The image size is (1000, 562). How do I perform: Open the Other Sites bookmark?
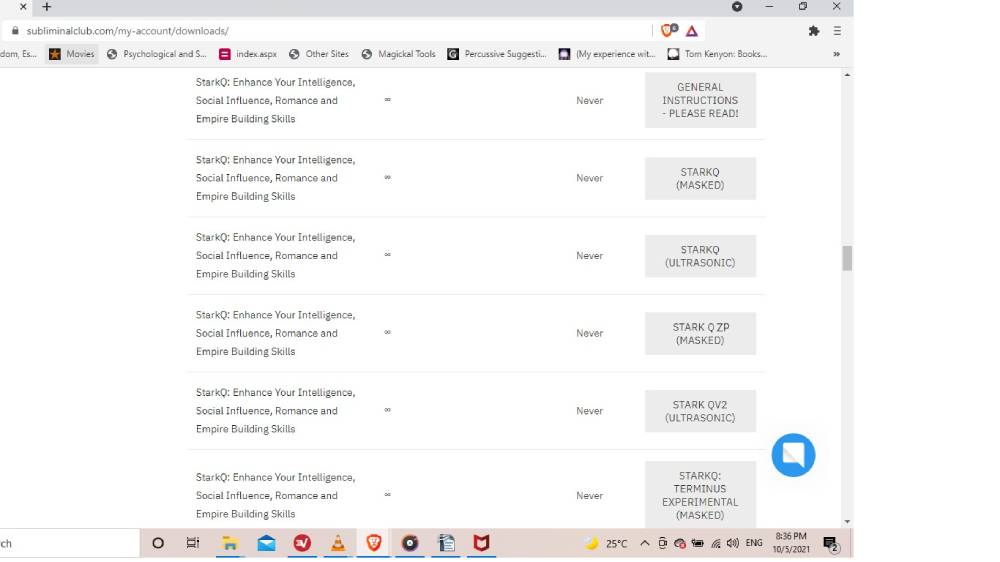tap(319, 54)
